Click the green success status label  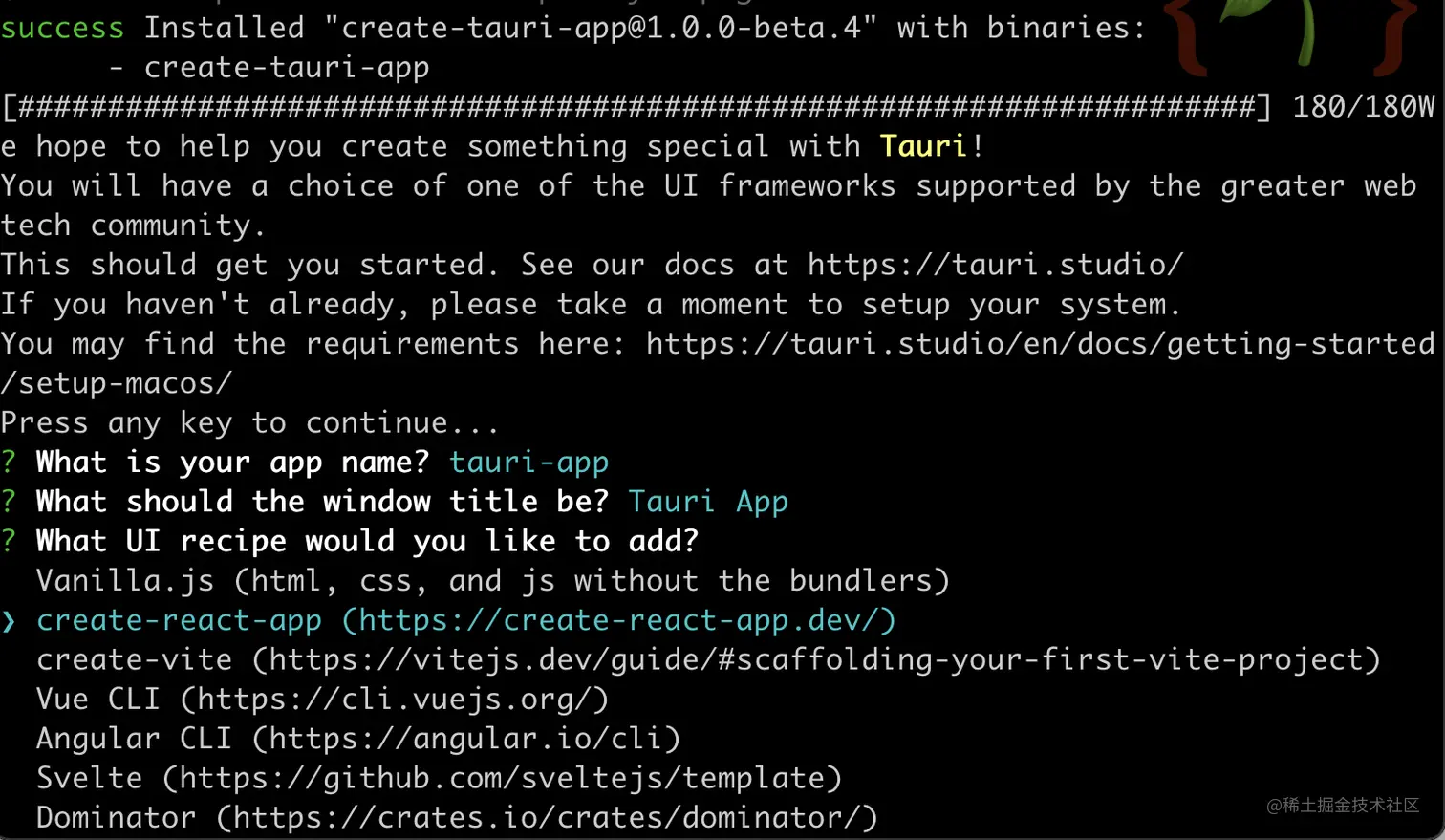pyautogui.click(x=62, y=28)
